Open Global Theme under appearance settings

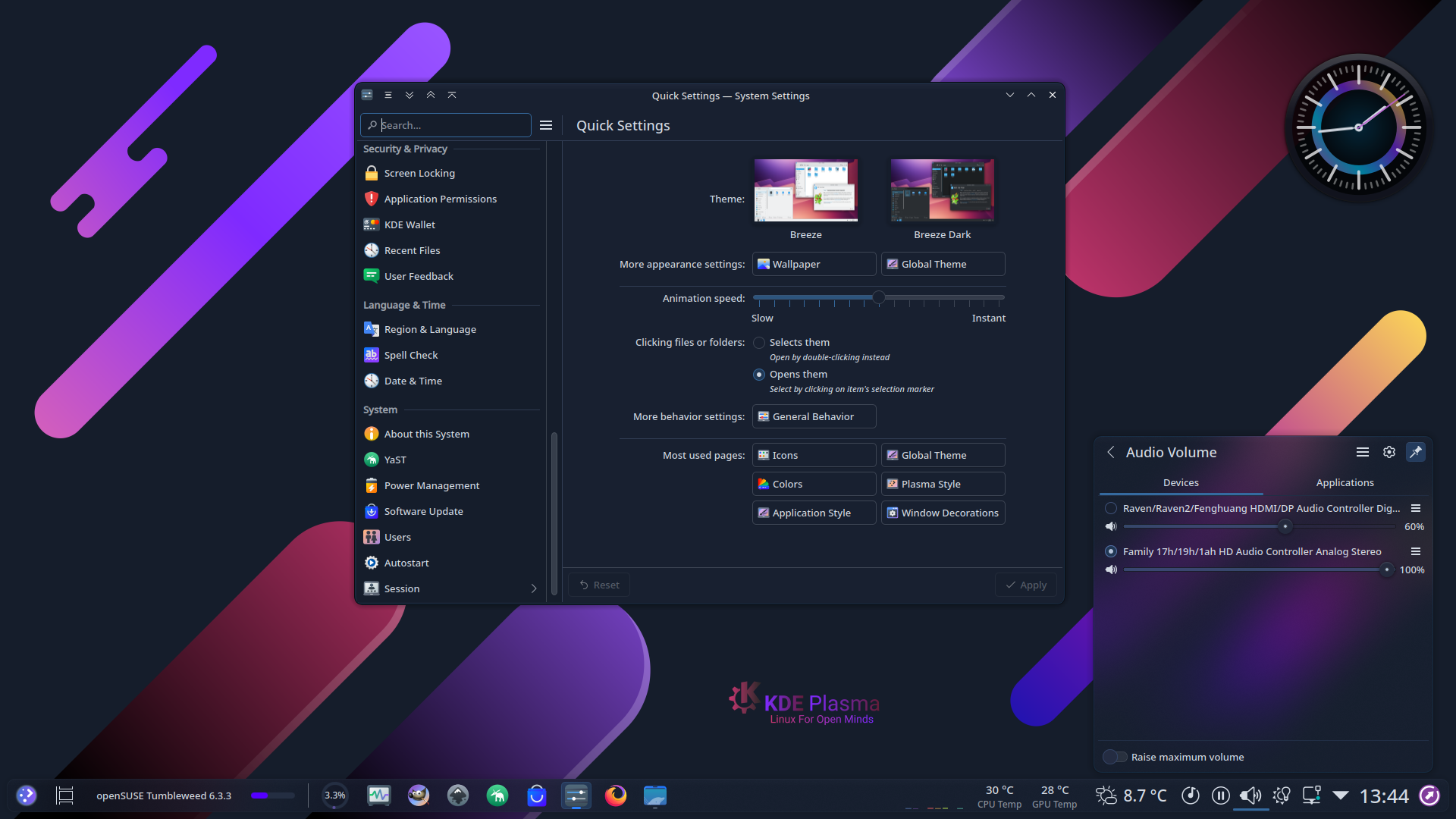[x=943, y=264]
